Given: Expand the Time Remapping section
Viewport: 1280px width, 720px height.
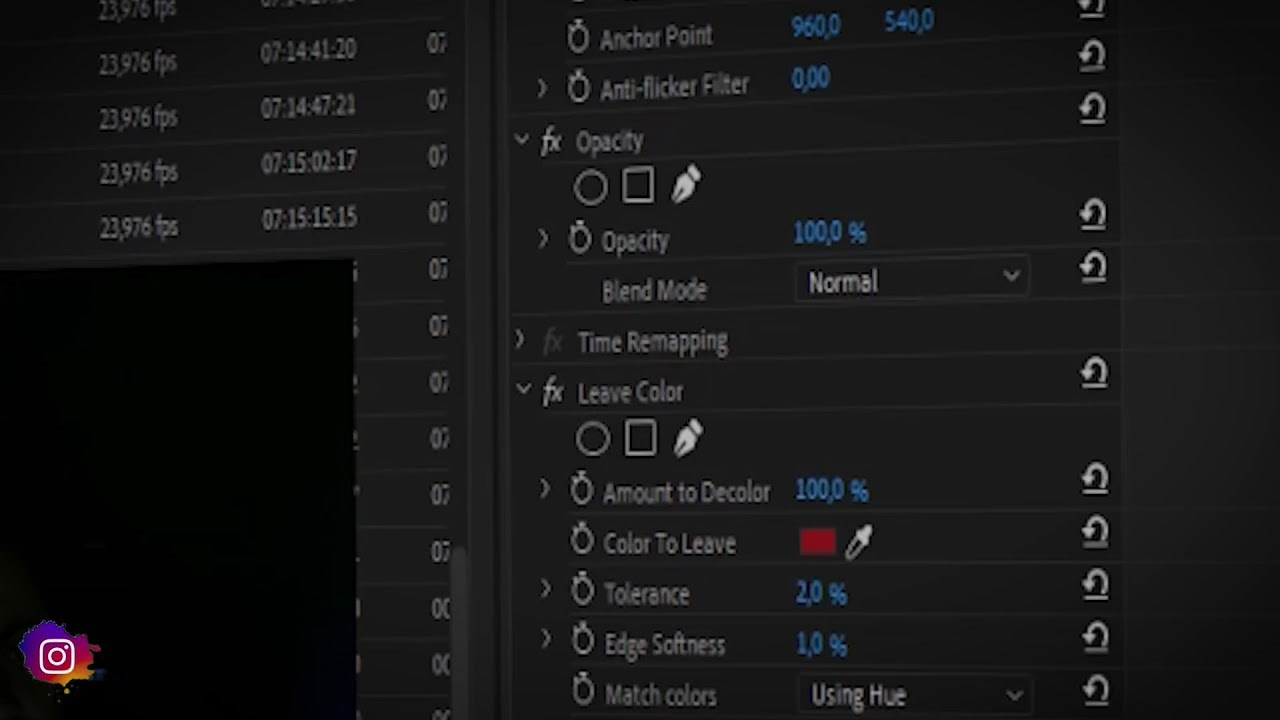Looking at the screenshot, I should (x=519, y=340).
